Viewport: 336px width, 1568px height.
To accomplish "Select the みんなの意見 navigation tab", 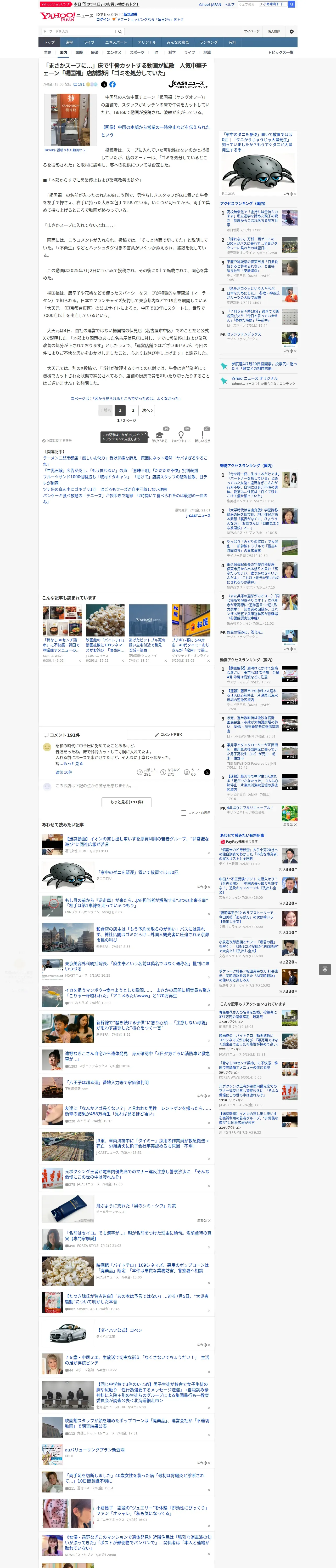I will pyautogui.click(x=178, y=43).
